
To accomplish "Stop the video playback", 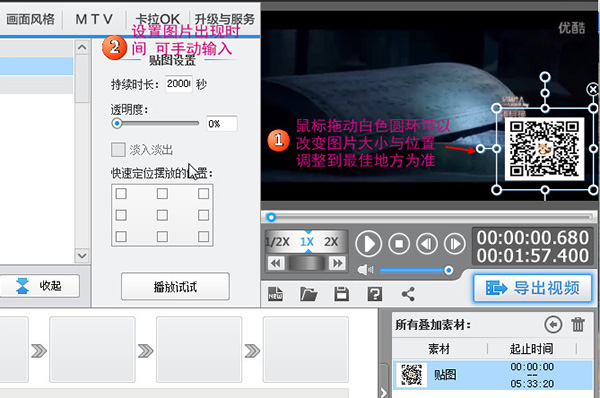I will pos(399,244).
